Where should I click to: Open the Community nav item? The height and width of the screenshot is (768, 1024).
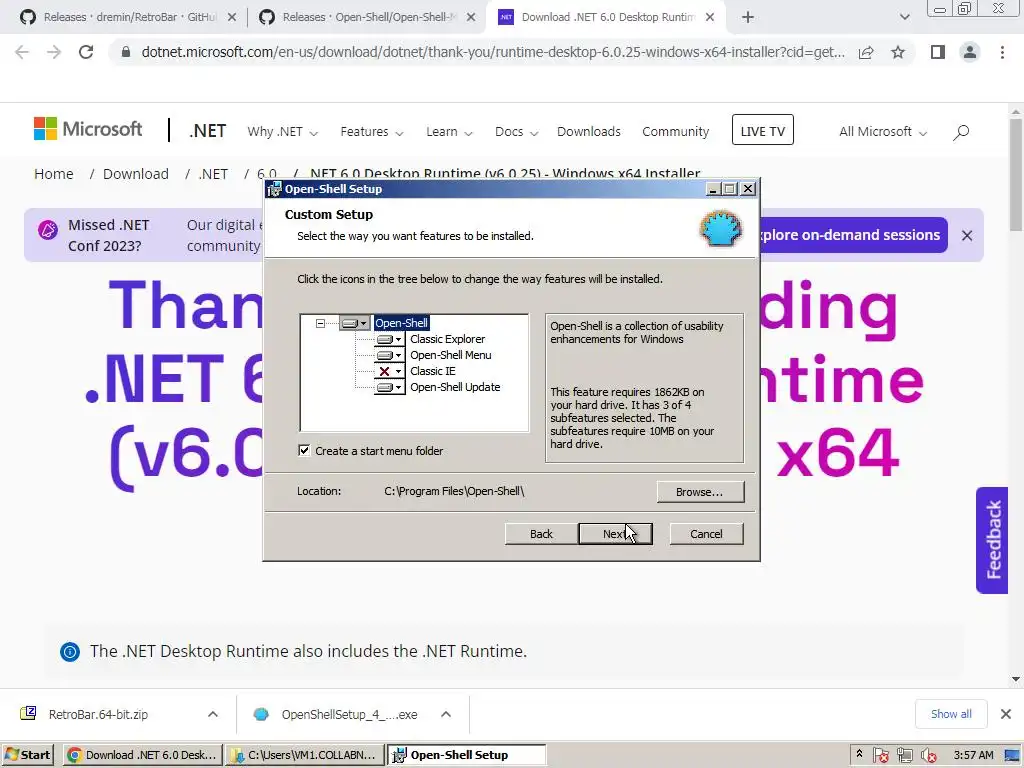(x=675, y=132)
